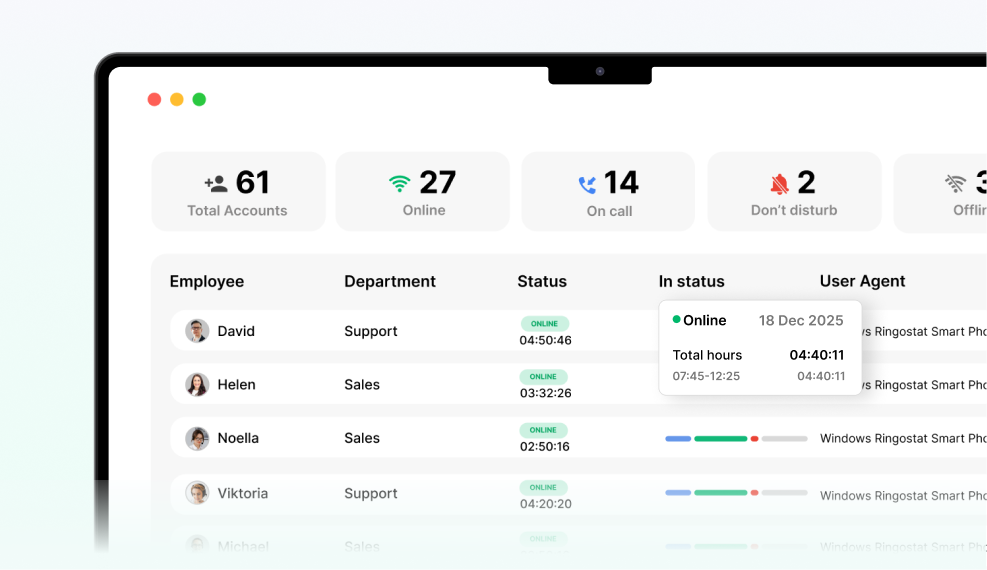This screenshot has height=570, width=987.
Task: Select the Don't disturb 2 card
Action: 794,191
